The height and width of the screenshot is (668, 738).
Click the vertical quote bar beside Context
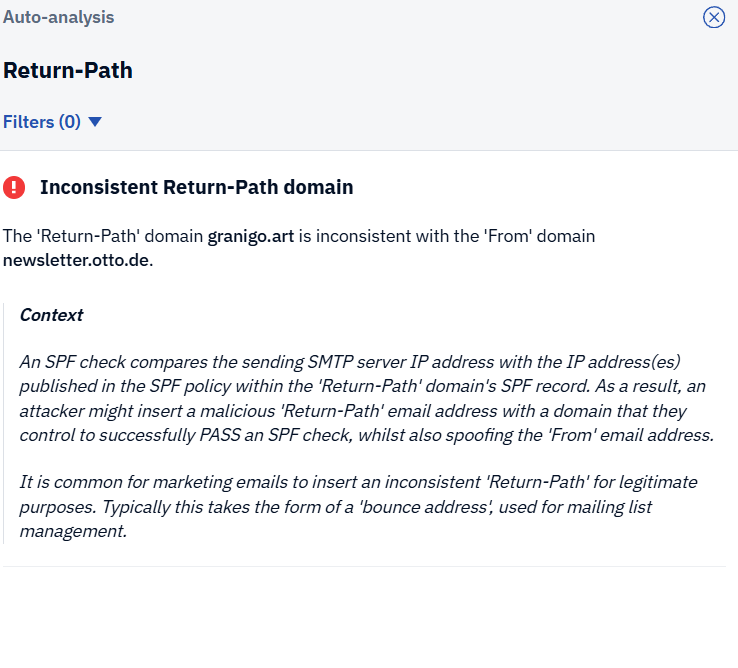(x=4, y=423)
